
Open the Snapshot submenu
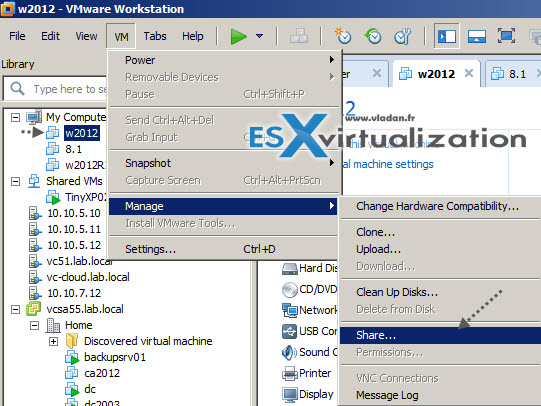pos(223,163)
